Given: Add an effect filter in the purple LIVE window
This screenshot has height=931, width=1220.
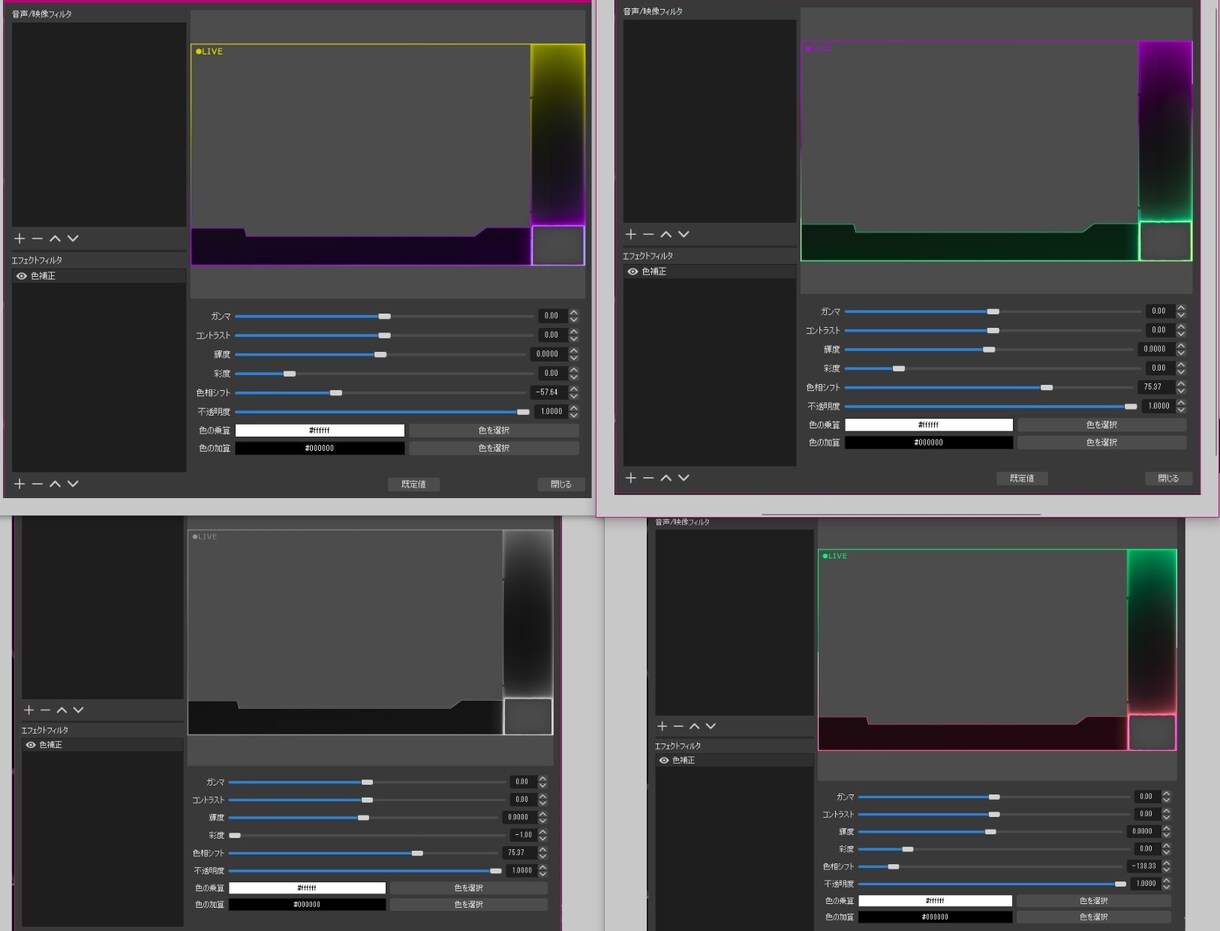Looking at the screenshot, I should [630, 478].
